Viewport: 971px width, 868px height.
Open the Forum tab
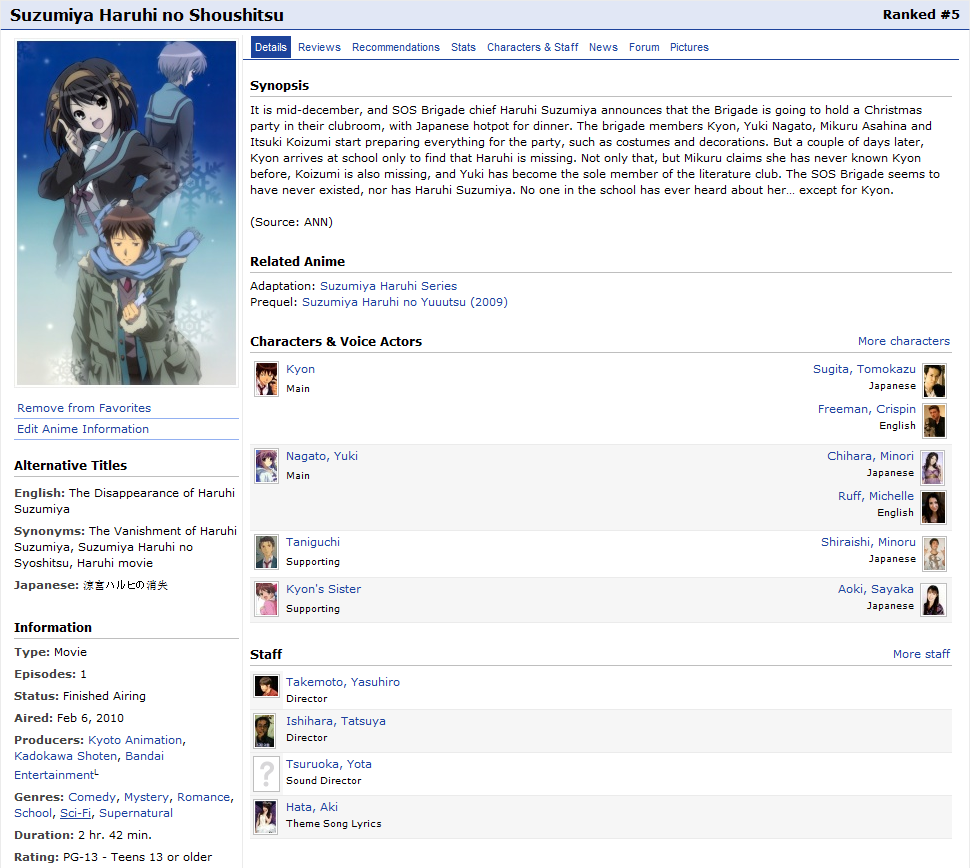pos(644,47)
